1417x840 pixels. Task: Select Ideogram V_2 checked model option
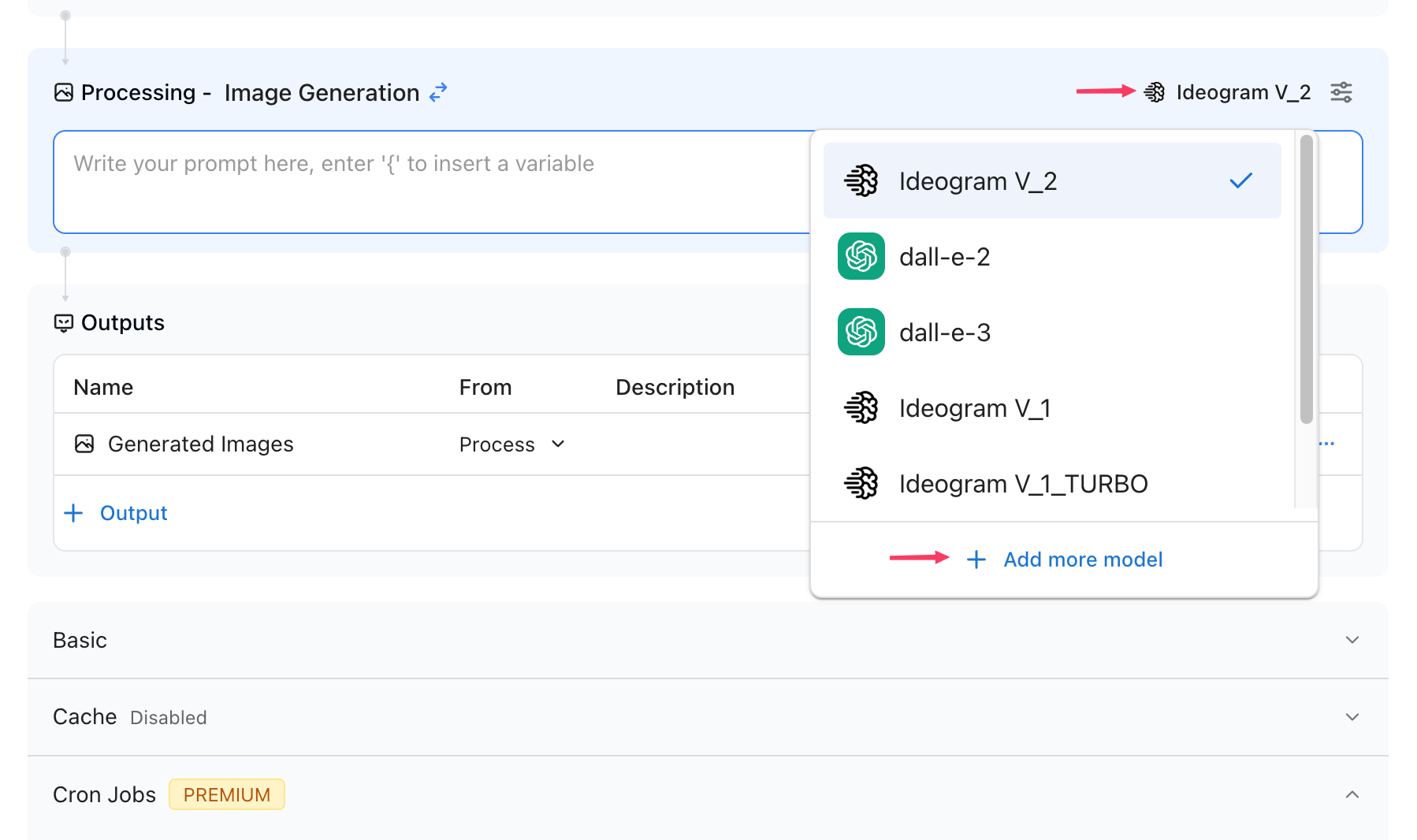pos(1051,181)
